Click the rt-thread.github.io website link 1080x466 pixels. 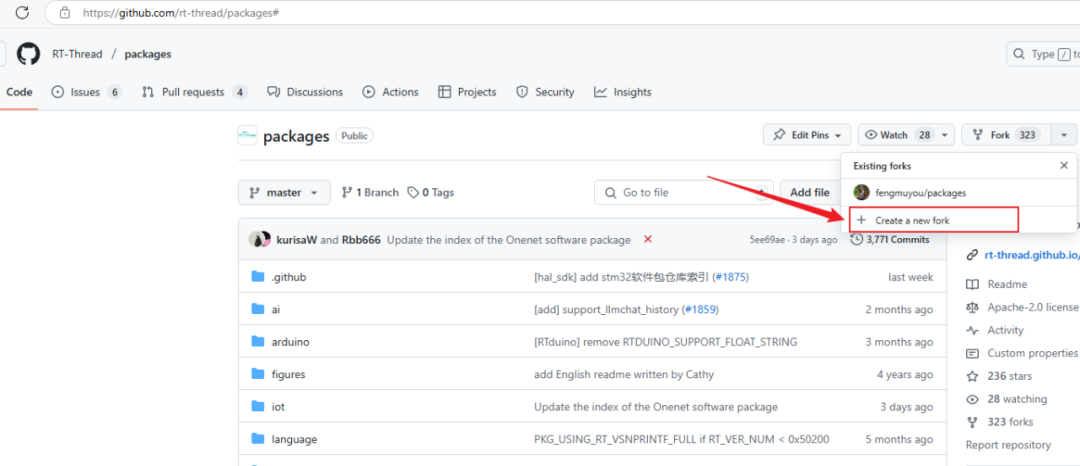1032,255
